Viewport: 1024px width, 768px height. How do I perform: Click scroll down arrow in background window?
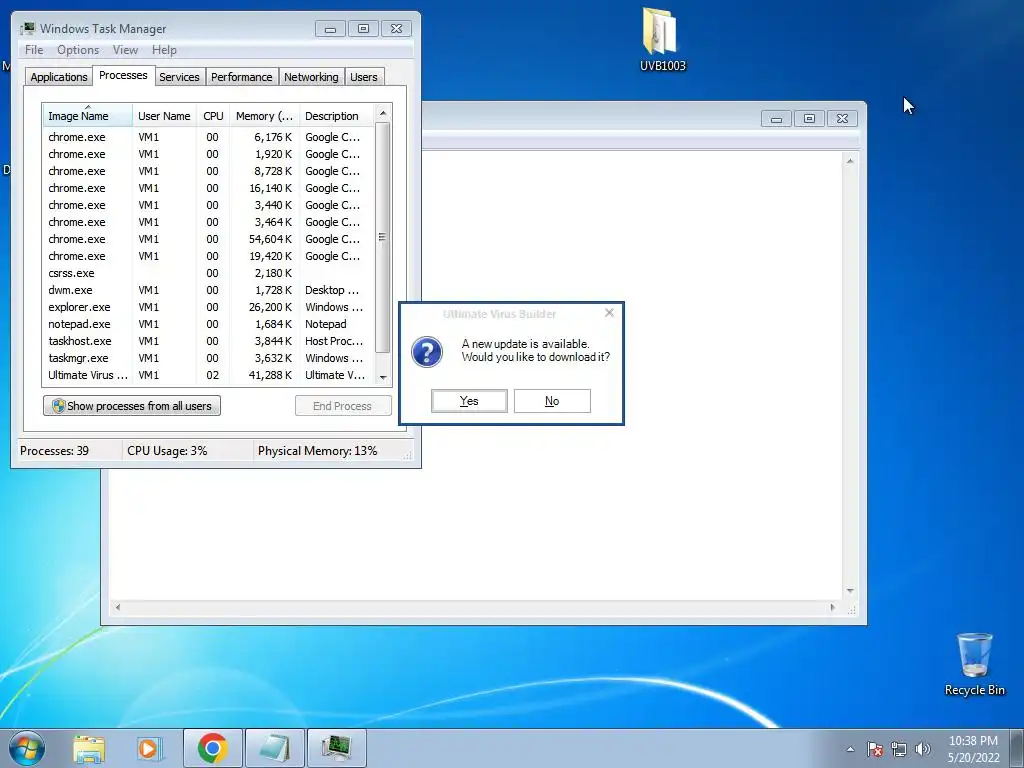pos(850,591)
